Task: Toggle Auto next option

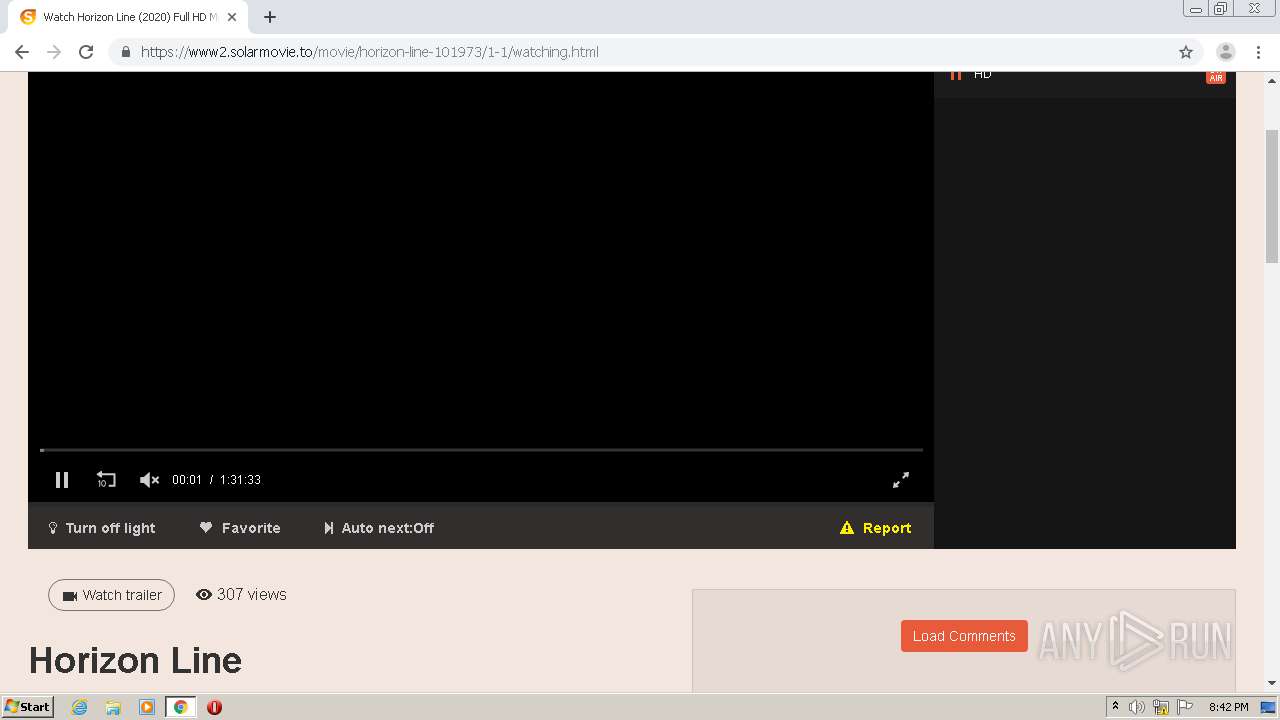Action: pos(379,528)
